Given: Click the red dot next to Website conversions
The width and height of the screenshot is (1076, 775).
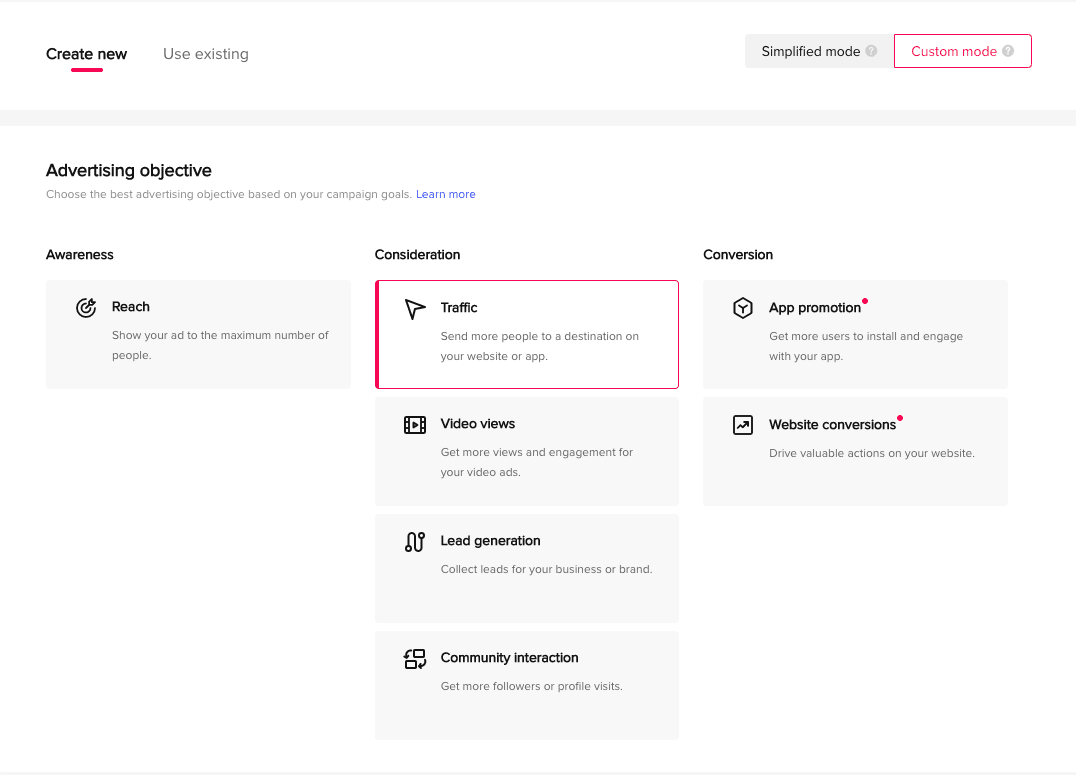Looking at the screenshot, I should (x=900, y=418).
